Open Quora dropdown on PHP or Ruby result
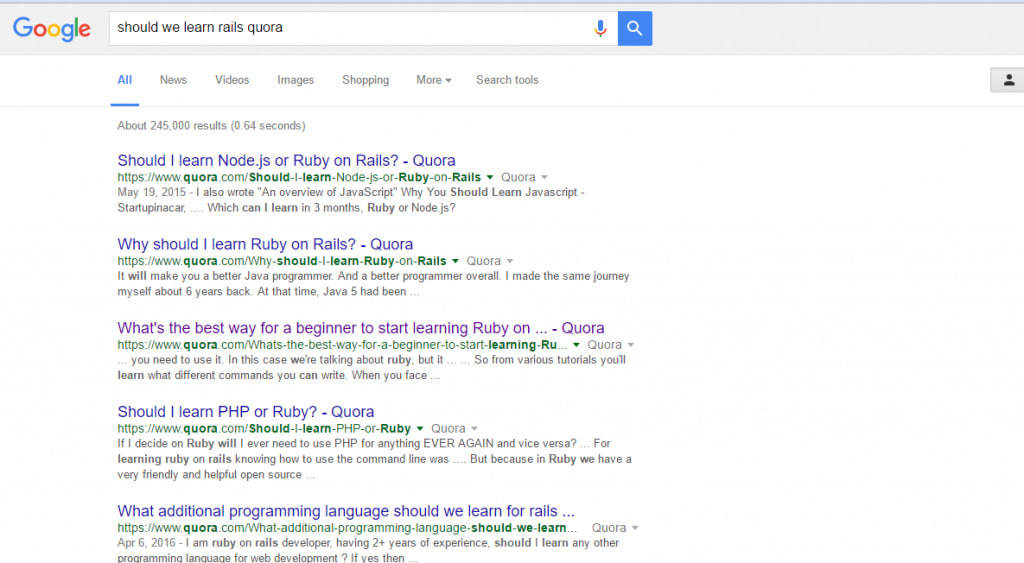Image resolution: width=1024 pixels, height=563 pixels. pos(455,428)
